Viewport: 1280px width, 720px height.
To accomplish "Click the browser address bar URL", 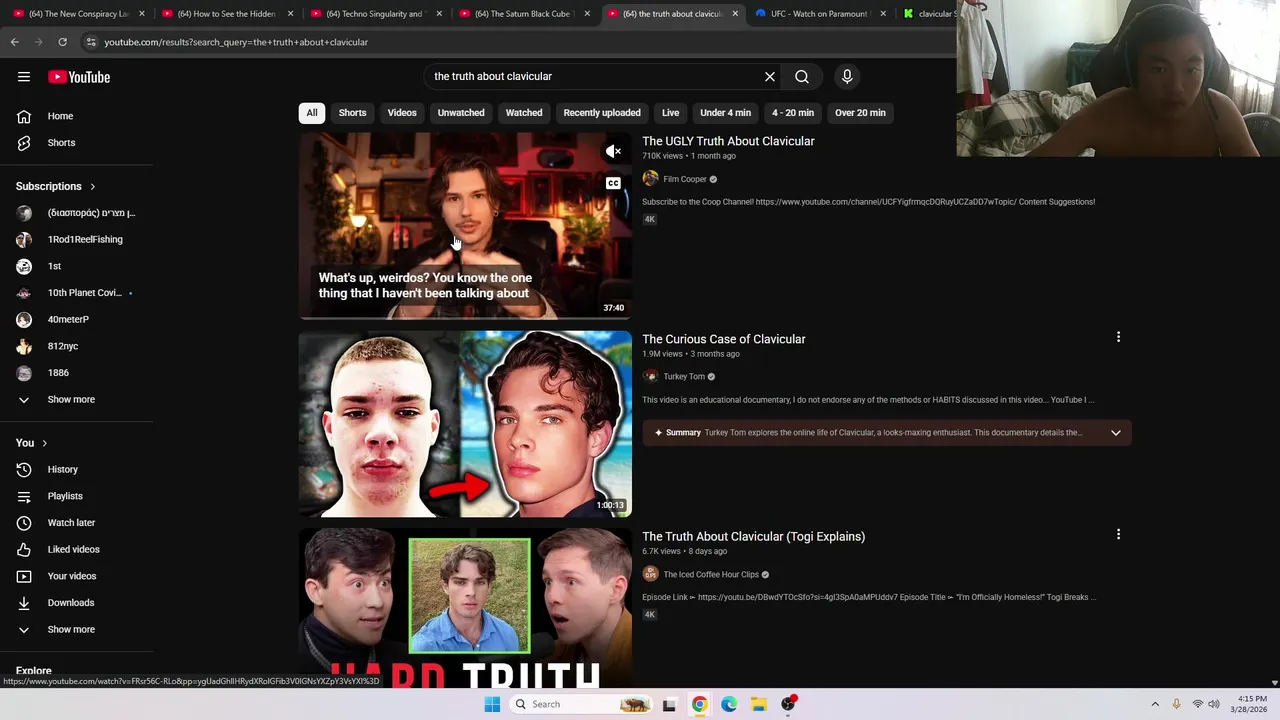I will (236, 42).
